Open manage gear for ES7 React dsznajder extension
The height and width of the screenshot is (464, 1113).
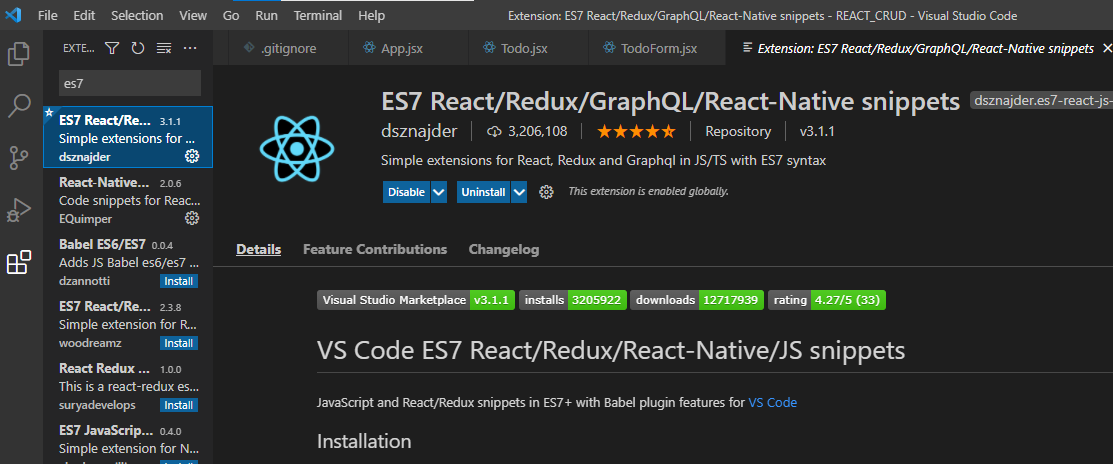192,156
